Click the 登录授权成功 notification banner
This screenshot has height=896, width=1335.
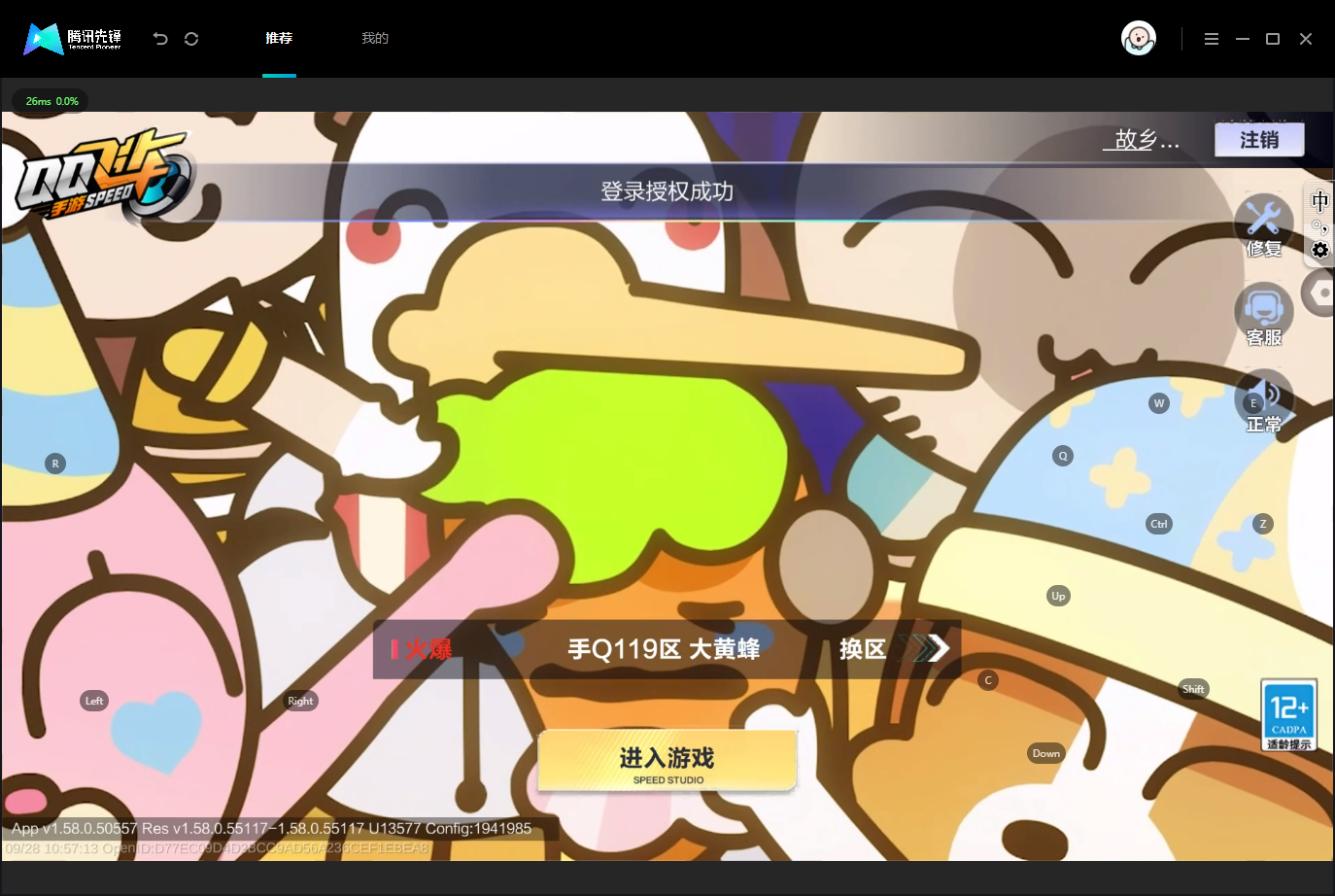click(667, 191)
